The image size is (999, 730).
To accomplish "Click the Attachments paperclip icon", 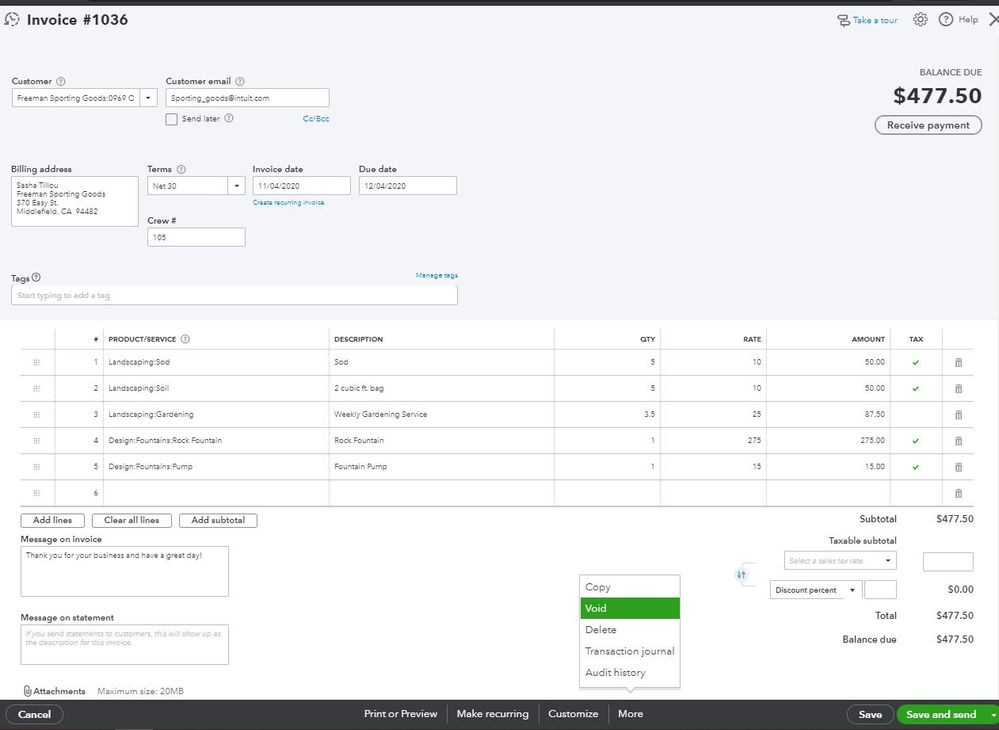I will click(x=27, y=691).
